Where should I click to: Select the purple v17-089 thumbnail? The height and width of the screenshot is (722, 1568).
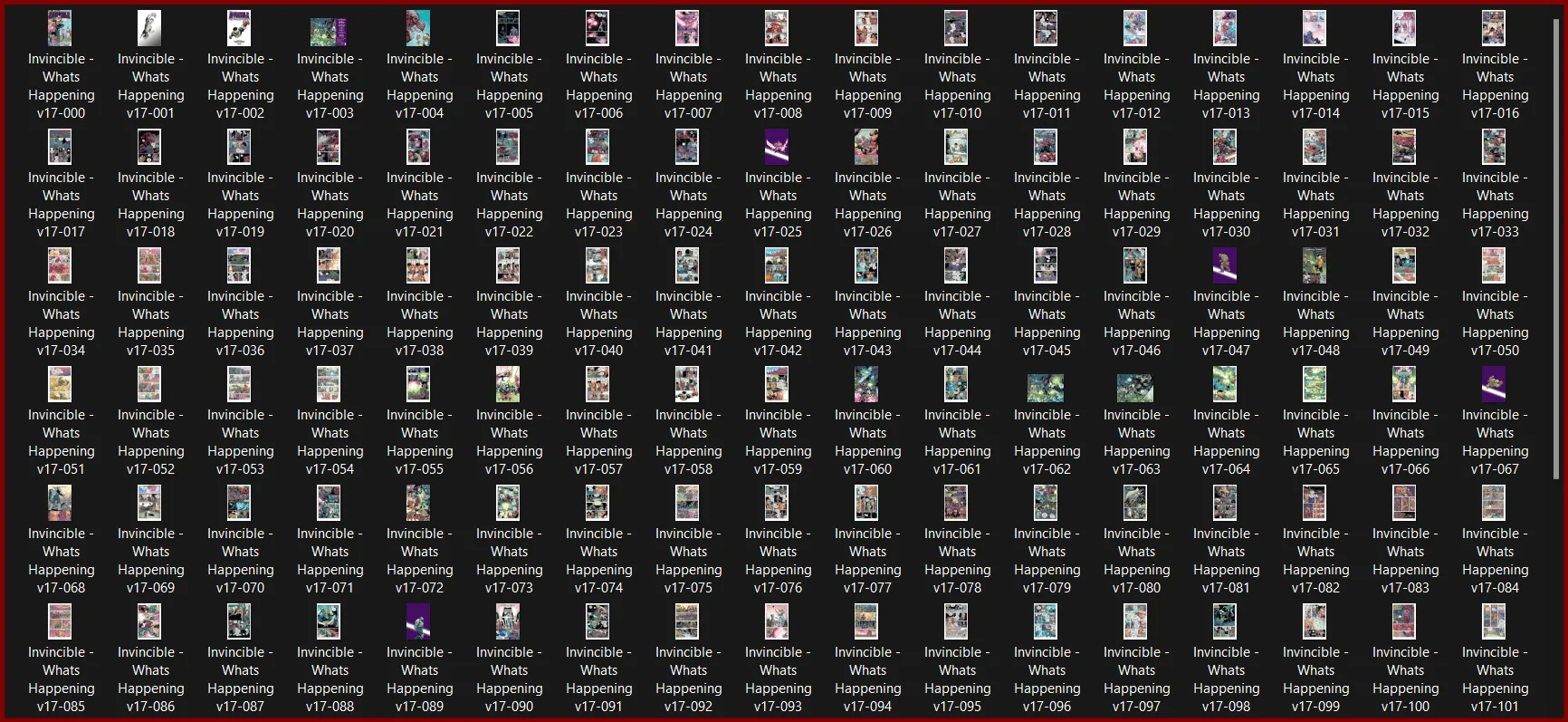(418, 622)
